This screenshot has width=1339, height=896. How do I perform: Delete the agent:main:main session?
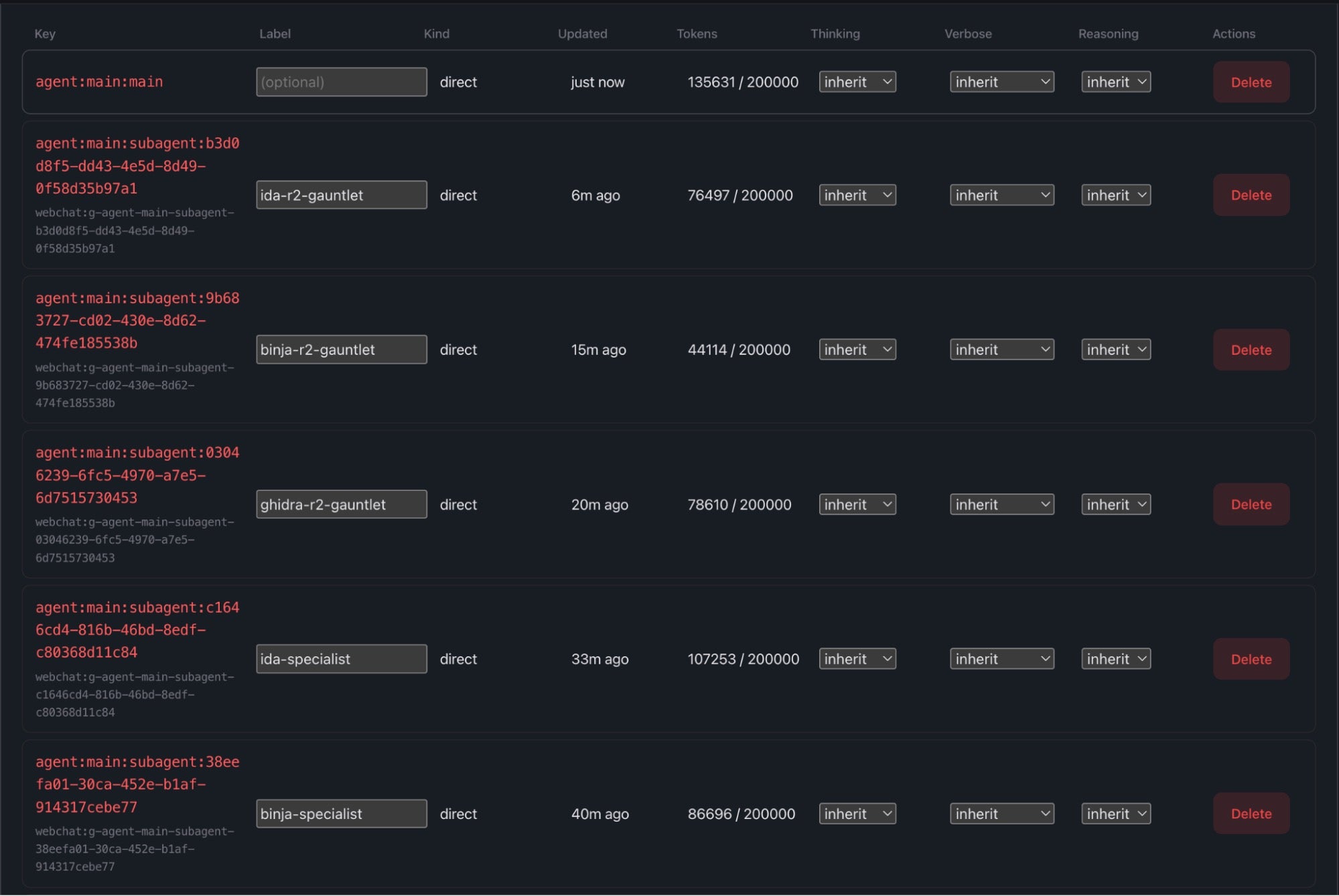point(1250,82)
